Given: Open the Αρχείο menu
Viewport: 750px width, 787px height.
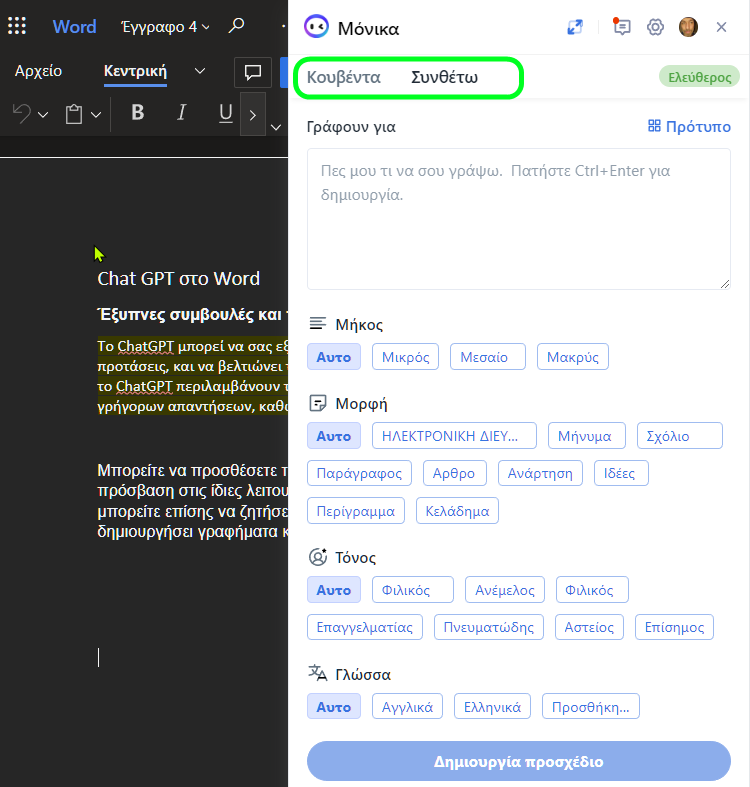Looking at the screenshot, I should point(38,71).
